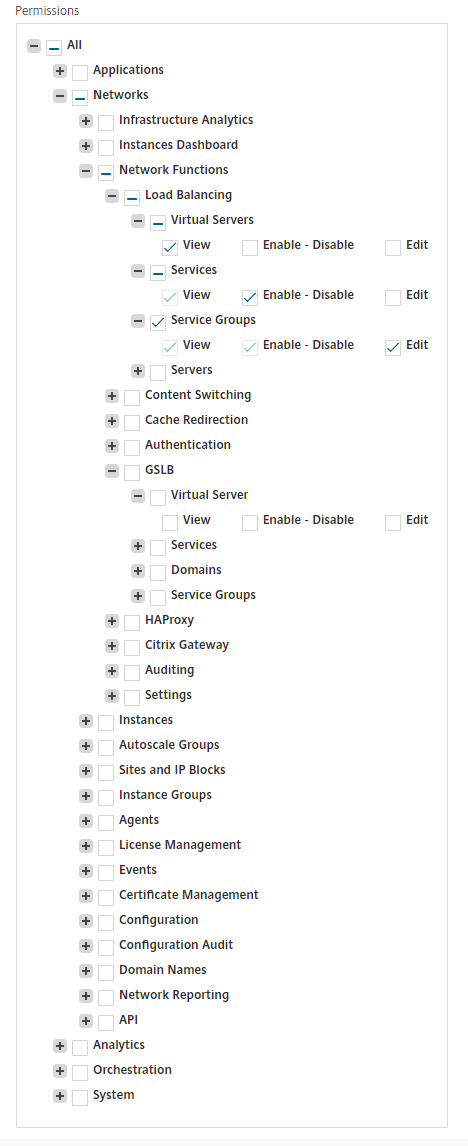Collapse the All root node

point(34,46)
